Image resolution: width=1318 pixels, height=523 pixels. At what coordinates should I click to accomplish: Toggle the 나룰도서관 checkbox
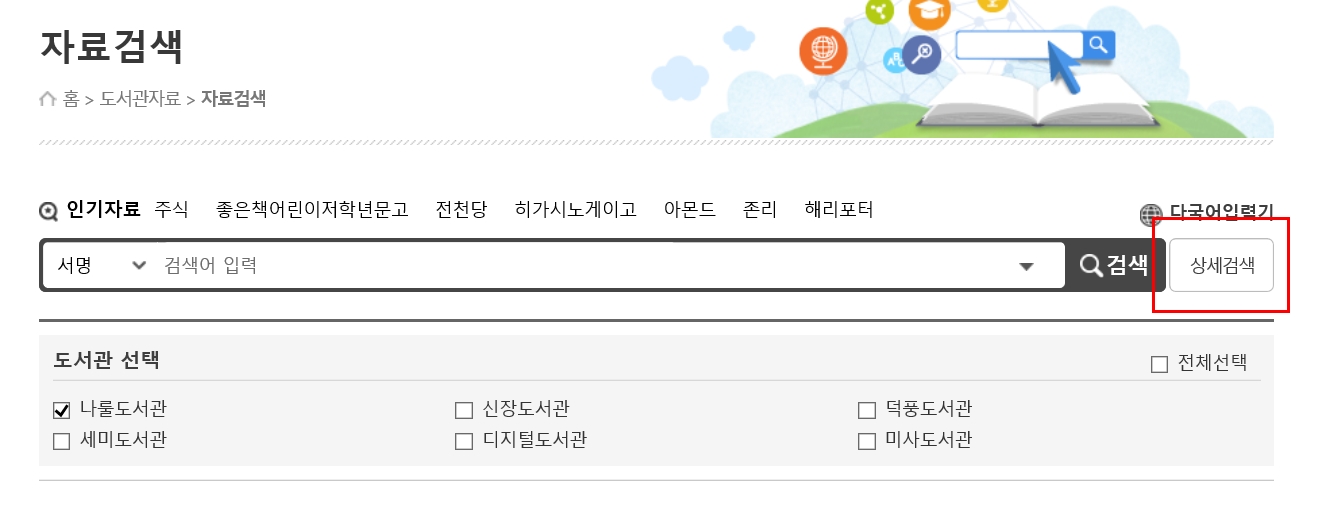62,410
